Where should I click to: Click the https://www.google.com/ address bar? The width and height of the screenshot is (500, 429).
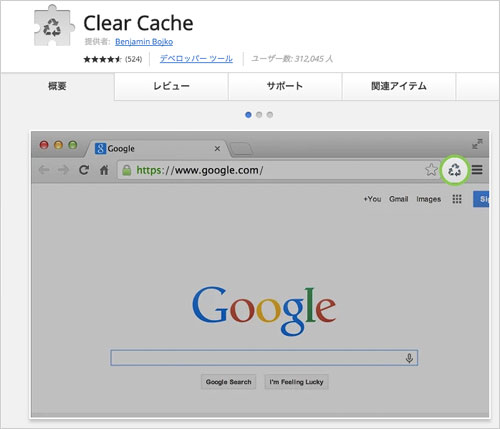278,170
